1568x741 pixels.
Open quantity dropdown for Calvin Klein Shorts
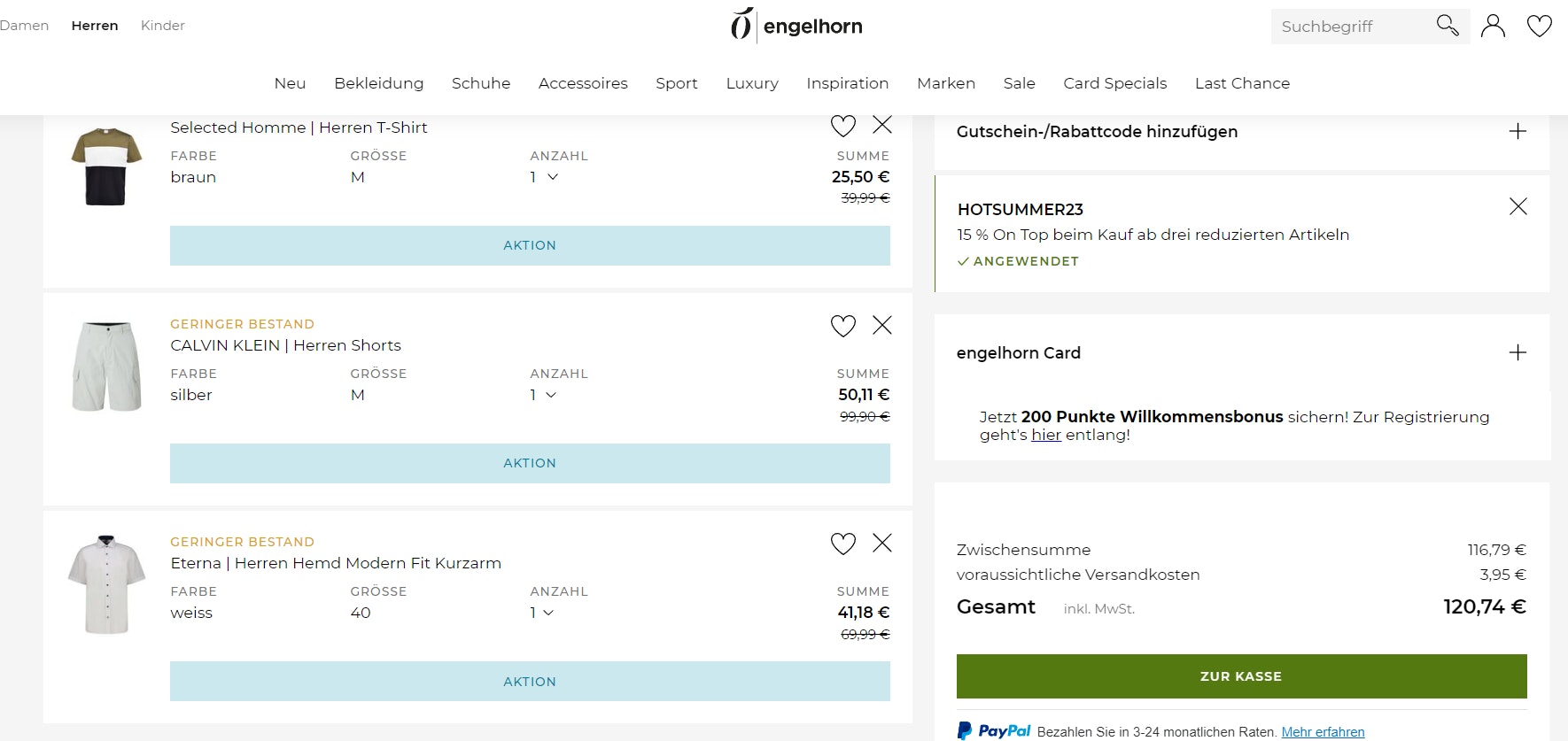544,395
